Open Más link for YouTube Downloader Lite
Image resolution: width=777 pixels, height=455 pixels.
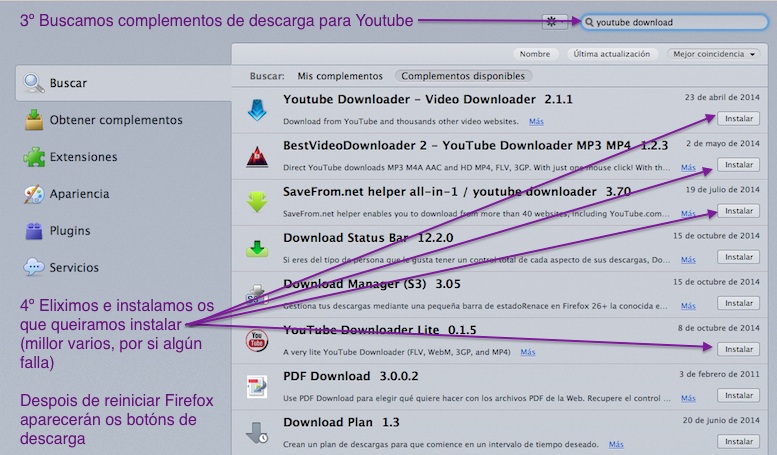point(528,352)
